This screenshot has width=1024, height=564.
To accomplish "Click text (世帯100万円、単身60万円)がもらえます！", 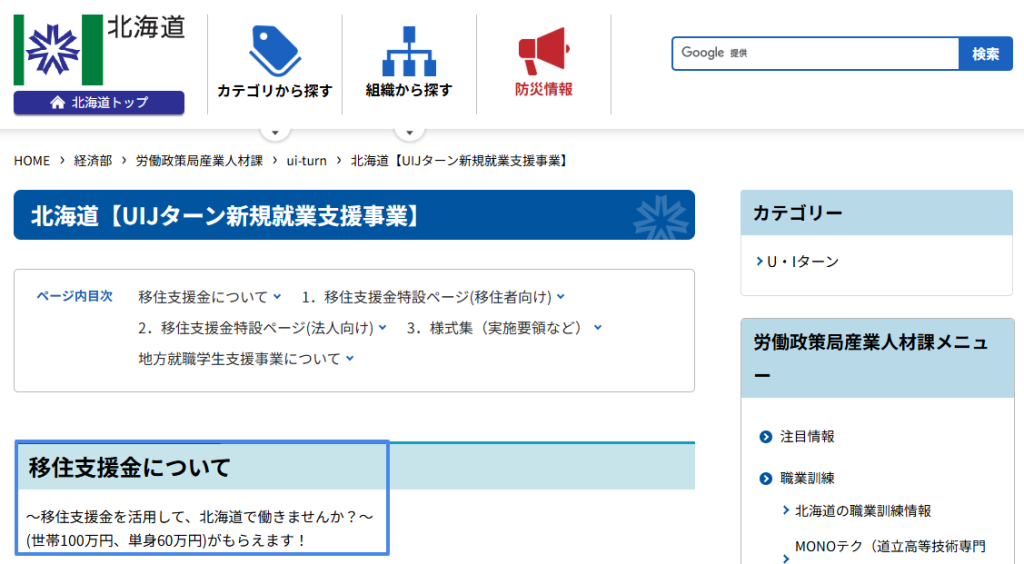I will (166, 540).
